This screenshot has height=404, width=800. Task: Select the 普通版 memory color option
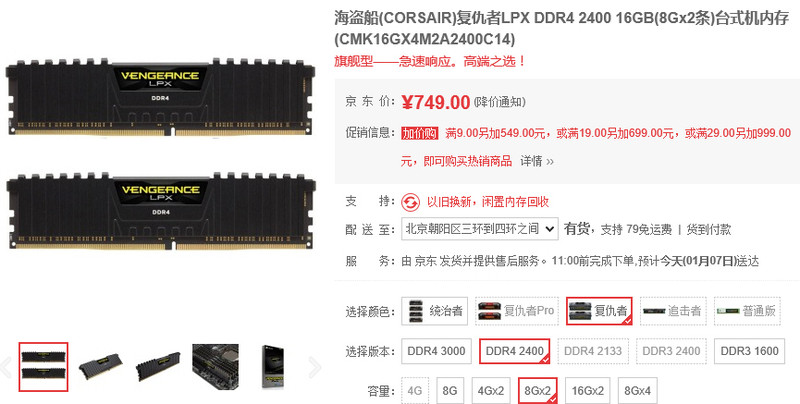pos(747,311)
